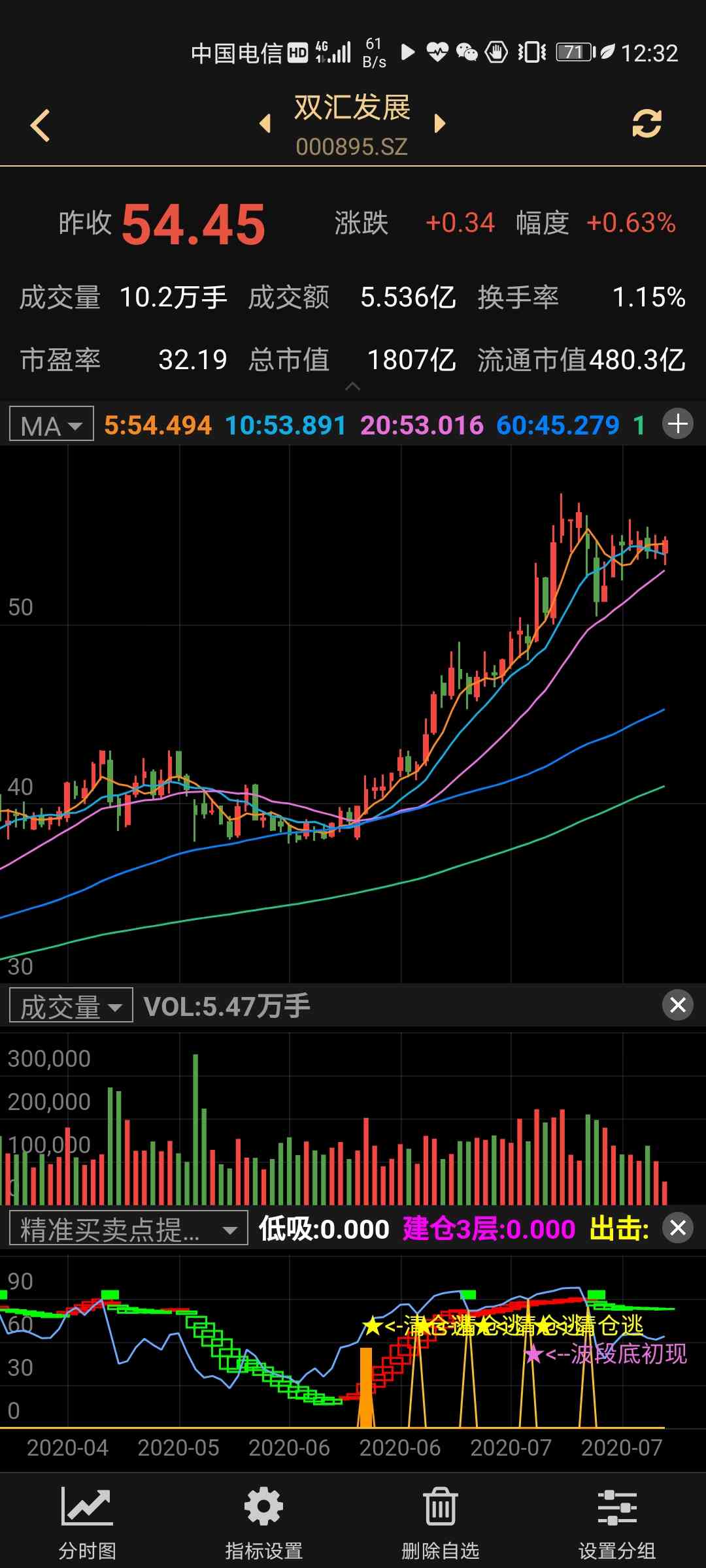Tap the 2020-04 date axis label
The image size is (706, 1568).
pos(67,1448)
